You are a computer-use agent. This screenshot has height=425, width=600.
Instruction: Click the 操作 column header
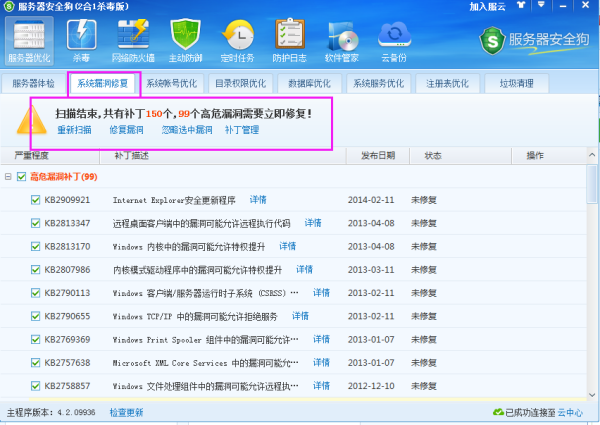click(549, 156)
